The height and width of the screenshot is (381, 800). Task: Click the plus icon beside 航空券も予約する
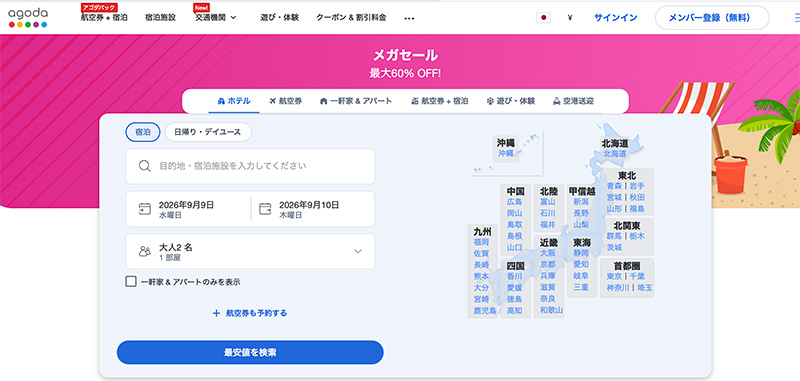[216, 313]
